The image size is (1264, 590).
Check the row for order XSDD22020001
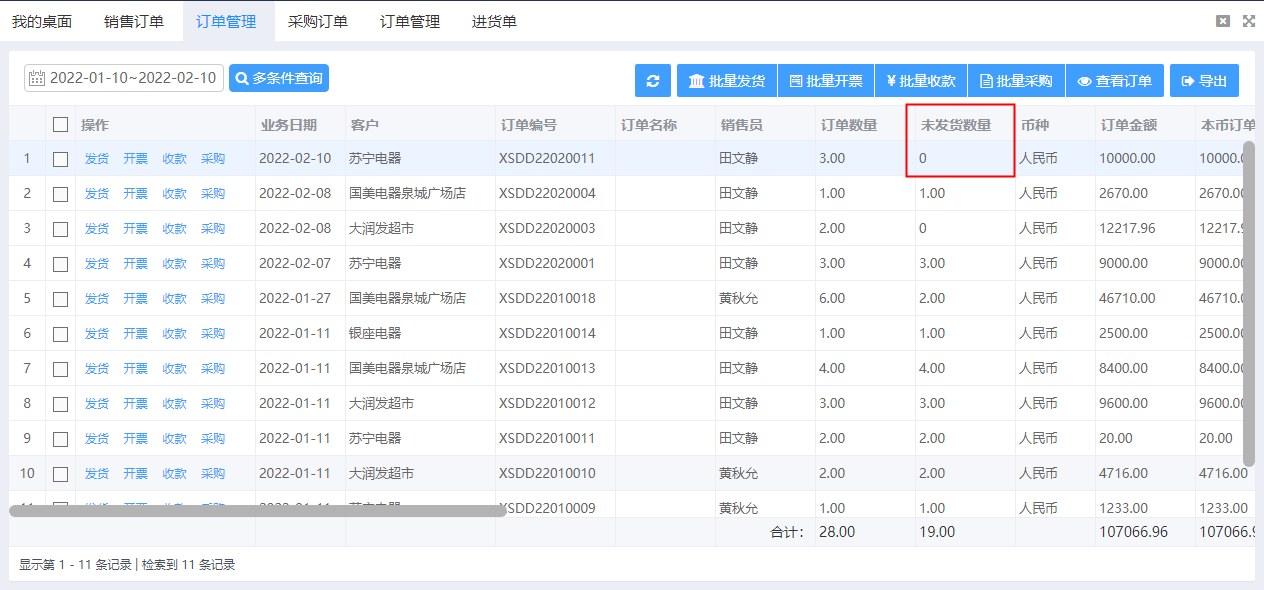click(61, 264)
